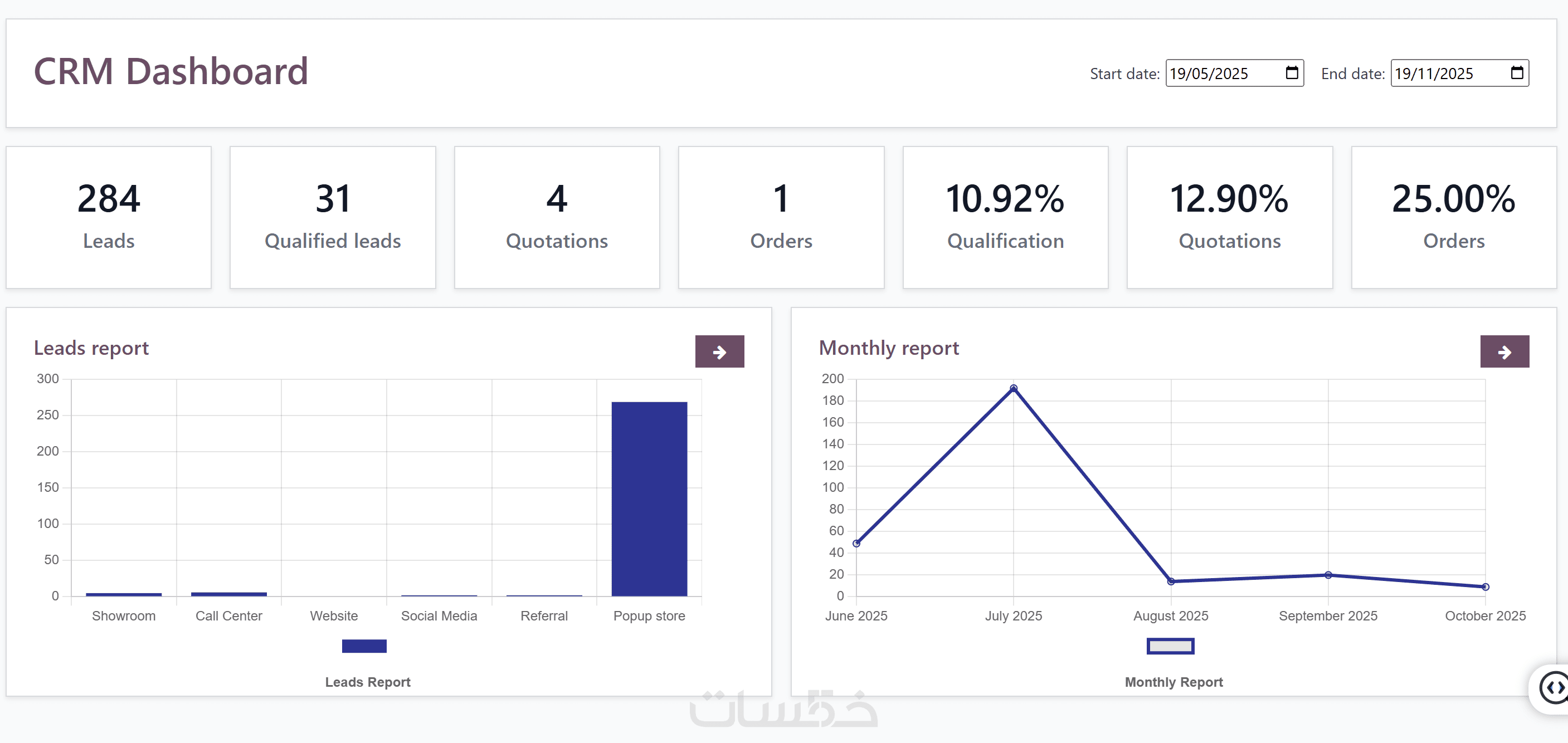Click July 2025 data point on the Monthly report line
Screen dimensions: 1568x743
[1014, 388]
